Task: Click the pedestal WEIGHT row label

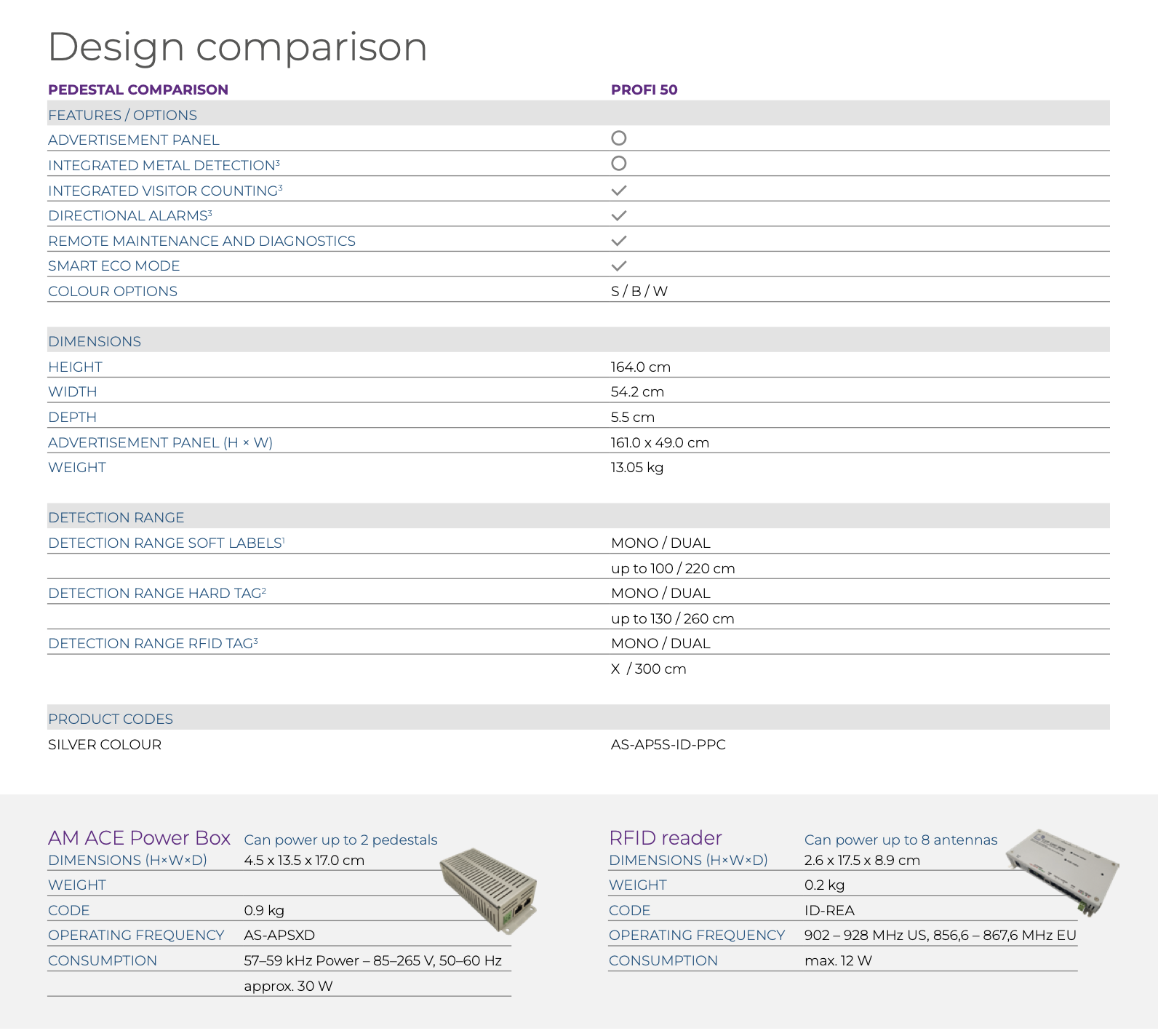Action: 77,467
